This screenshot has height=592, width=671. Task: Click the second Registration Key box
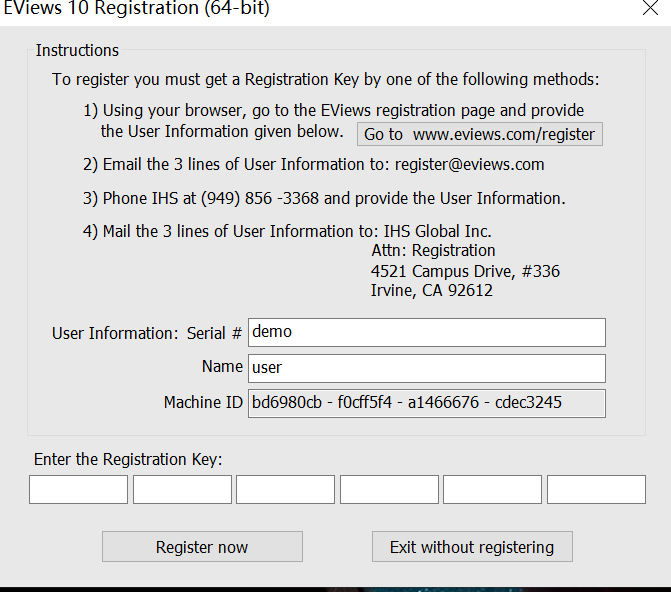coord(182,489)
